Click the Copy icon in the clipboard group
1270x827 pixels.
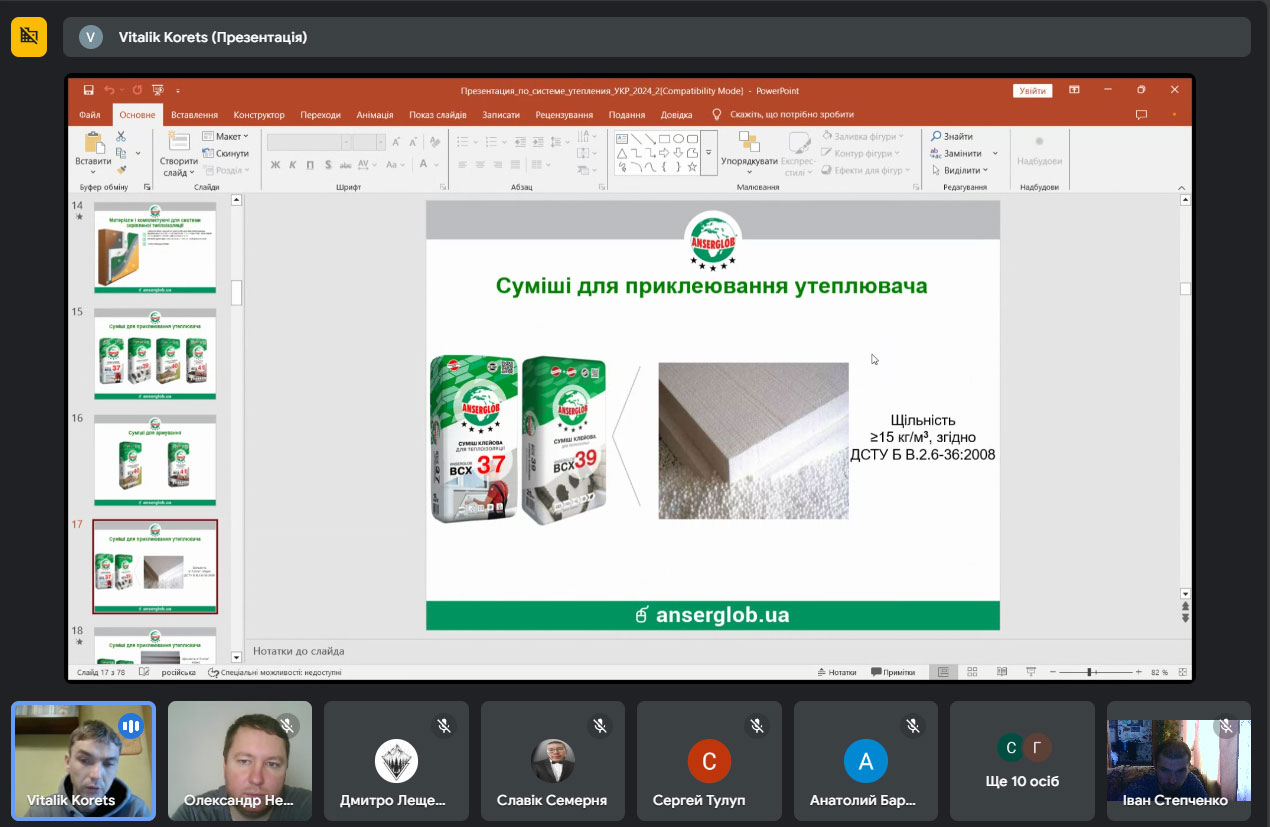coord(121,153)
